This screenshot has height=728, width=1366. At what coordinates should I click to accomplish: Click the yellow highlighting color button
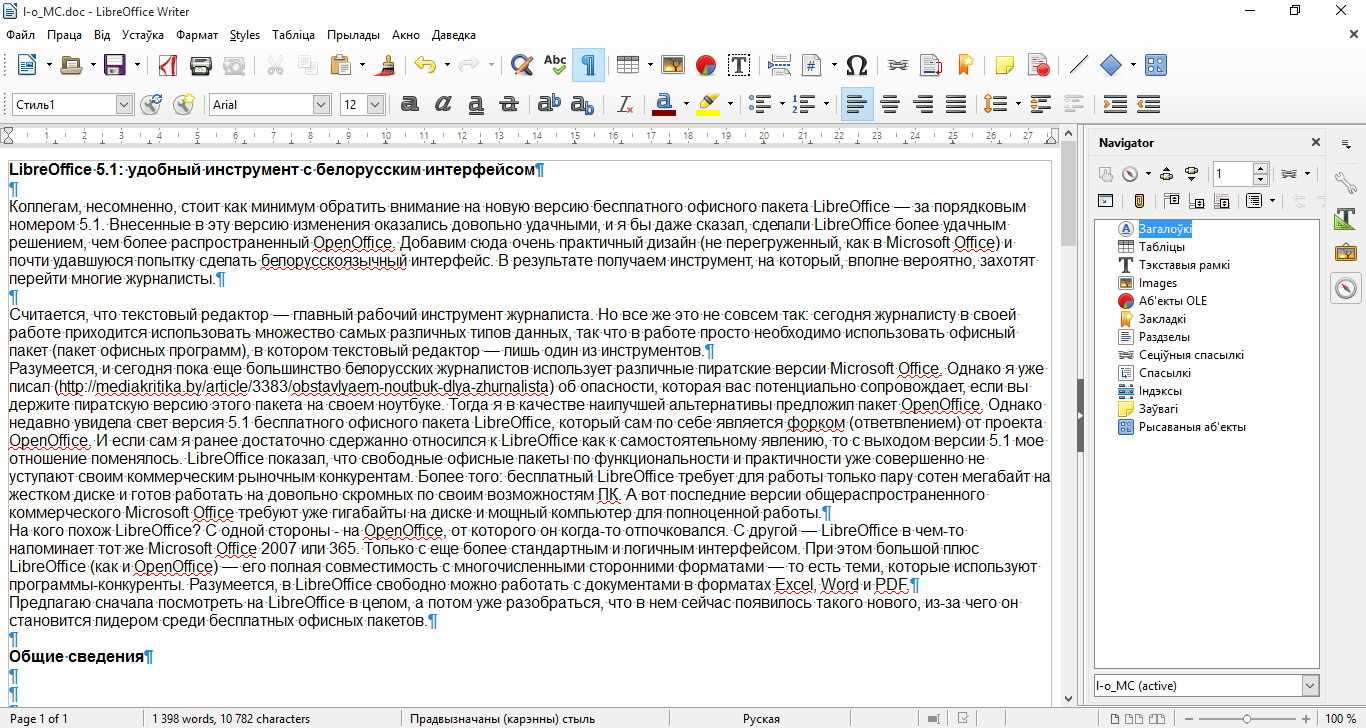point(707,104)
